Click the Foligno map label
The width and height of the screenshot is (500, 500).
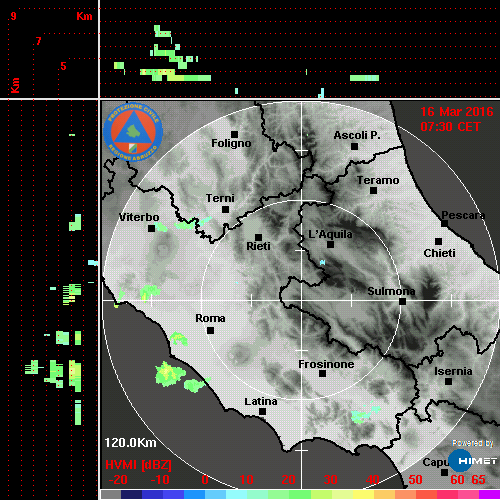tap(231, 143)
